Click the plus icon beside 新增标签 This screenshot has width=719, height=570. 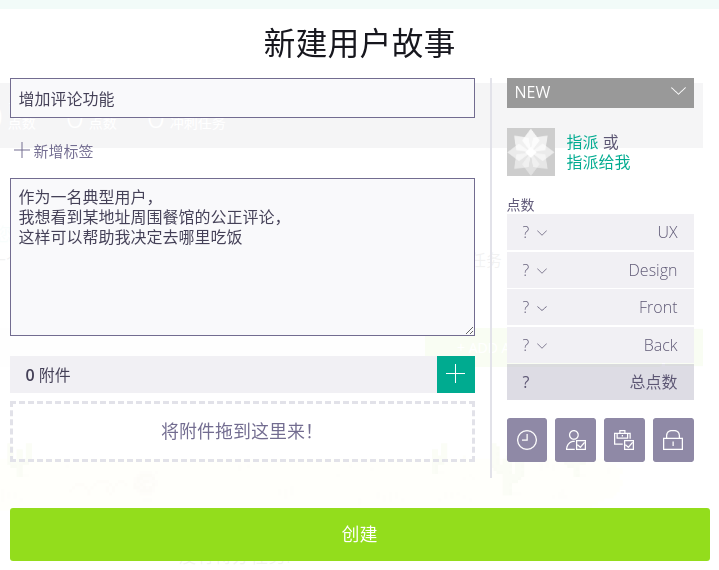[x=21, y=151]
